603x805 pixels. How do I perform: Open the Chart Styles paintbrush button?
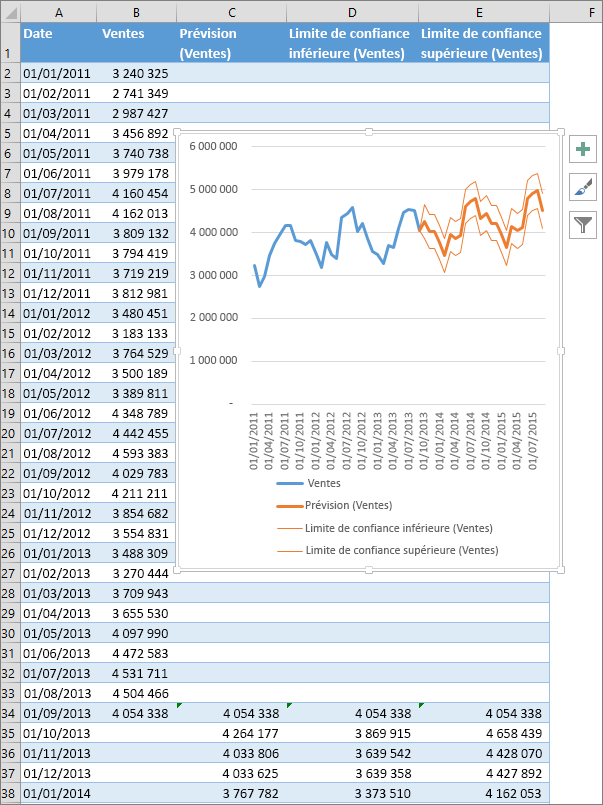pos(582,187)
